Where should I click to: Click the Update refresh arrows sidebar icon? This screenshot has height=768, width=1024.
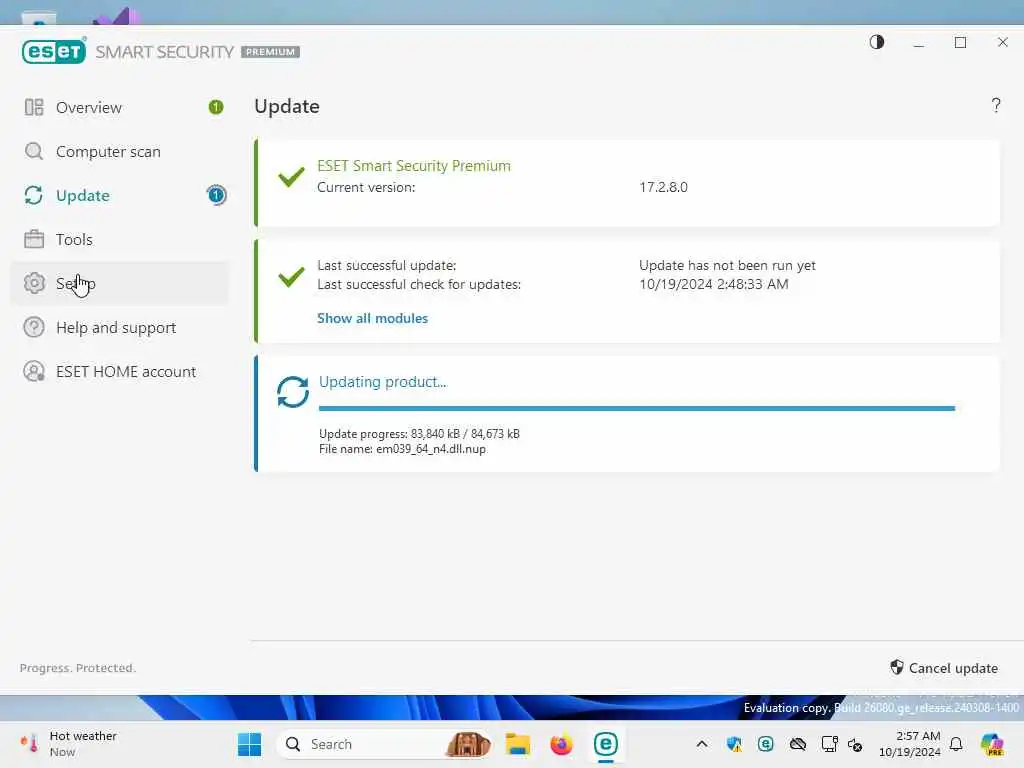click(x=34, y=195)
